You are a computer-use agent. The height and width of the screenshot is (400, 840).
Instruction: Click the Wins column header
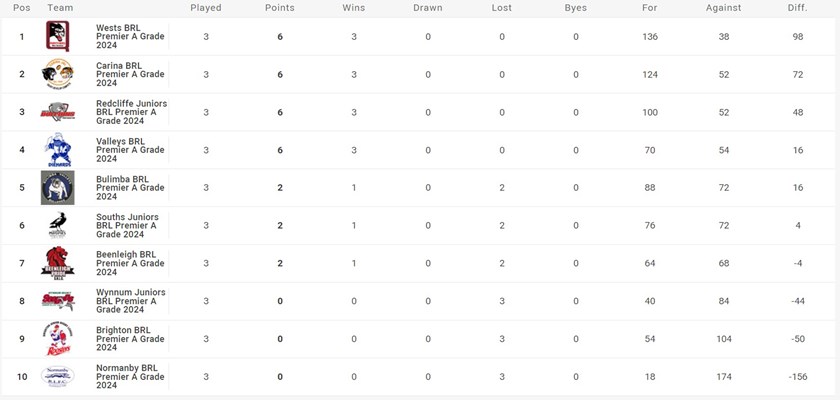pos(354,8)
